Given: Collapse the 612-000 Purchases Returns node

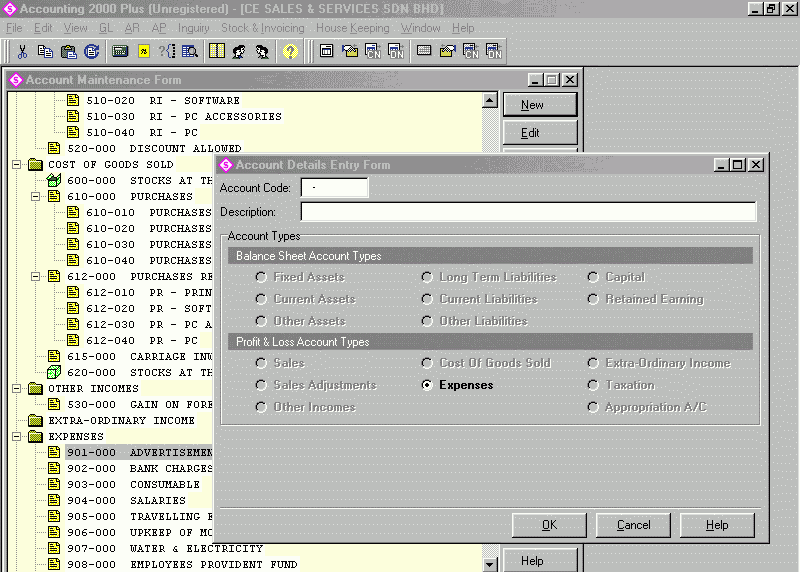Looking at the screenshot, I should 35,276.
